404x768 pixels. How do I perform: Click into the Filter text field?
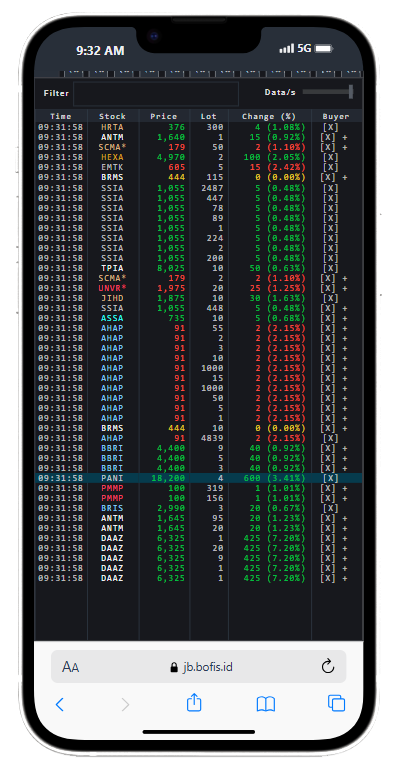tap(156, 94)
